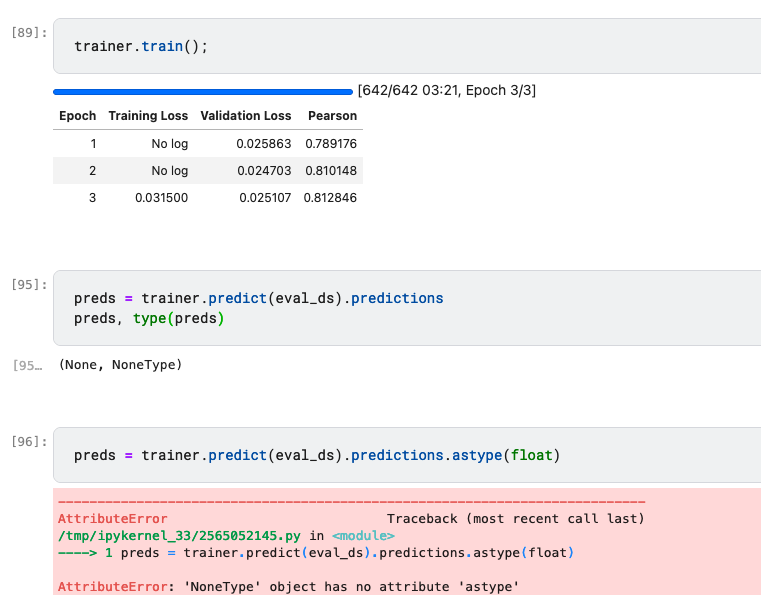
Task: Select validation loss value 0.024703
Action: coord(264,171)
